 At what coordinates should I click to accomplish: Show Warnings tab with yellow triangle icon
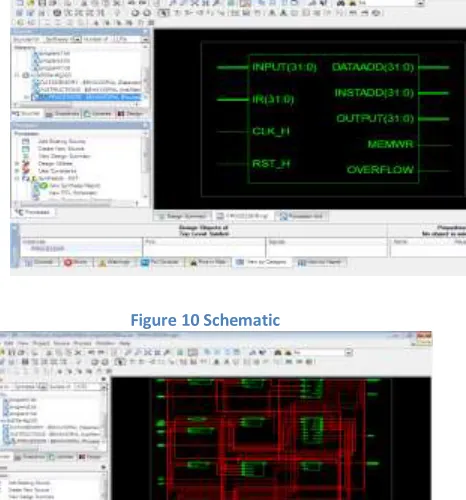[114, 262]
